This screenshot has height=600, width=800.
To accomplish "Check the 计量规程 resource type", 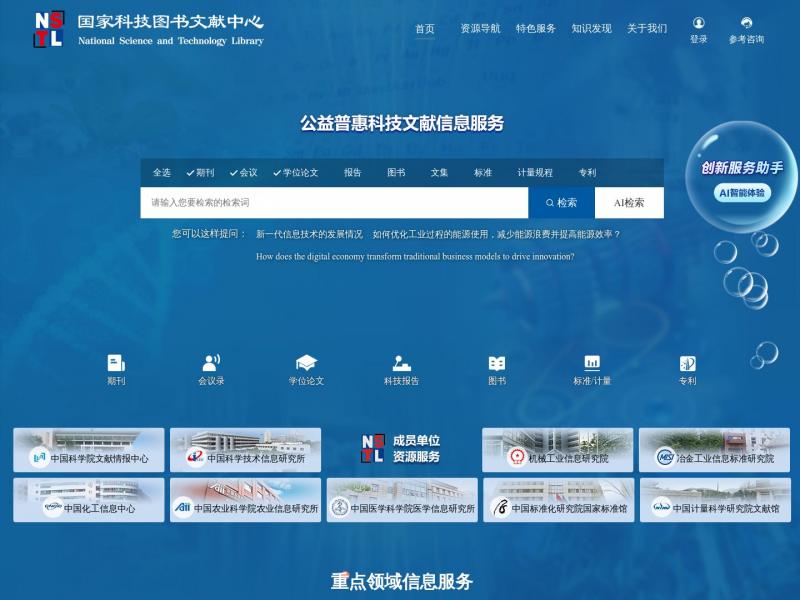I will pyautogui.click(x=535, y=172).
